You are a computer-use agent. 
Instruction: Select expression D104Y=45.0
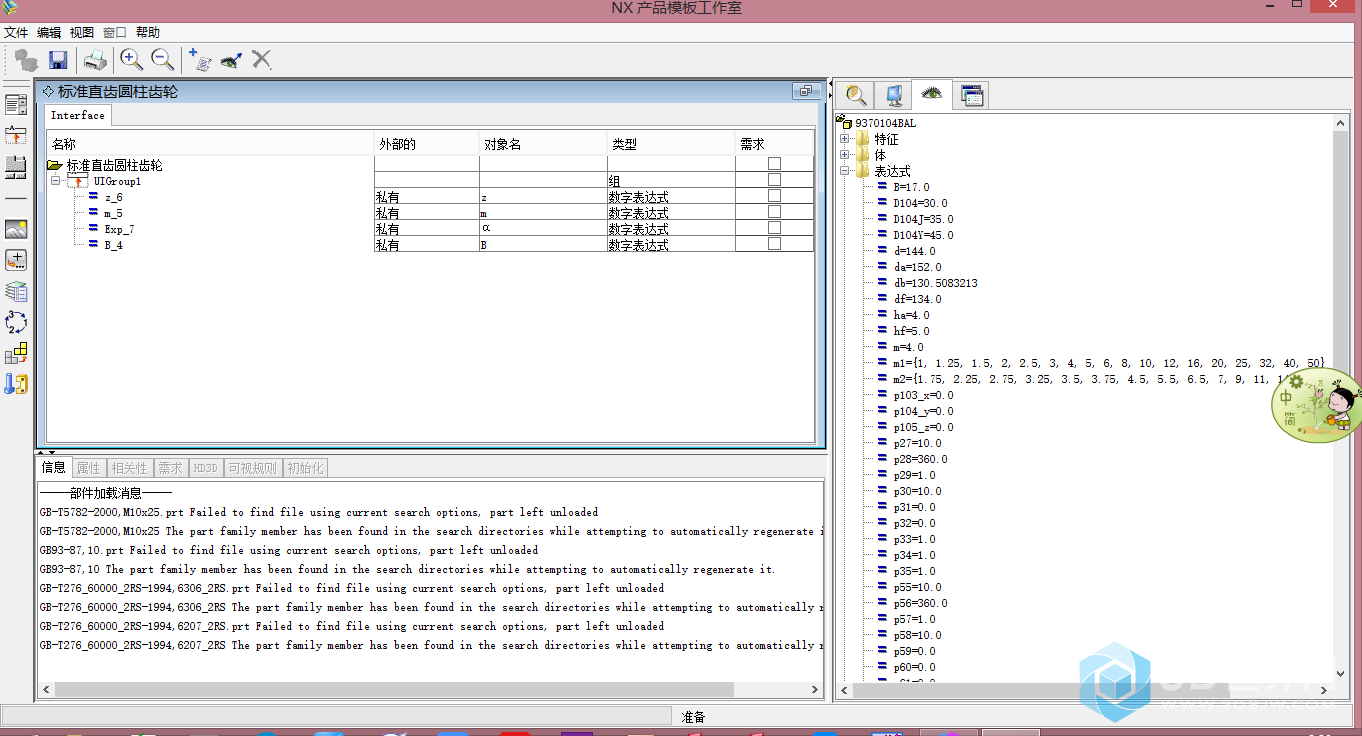pos(923,235)
